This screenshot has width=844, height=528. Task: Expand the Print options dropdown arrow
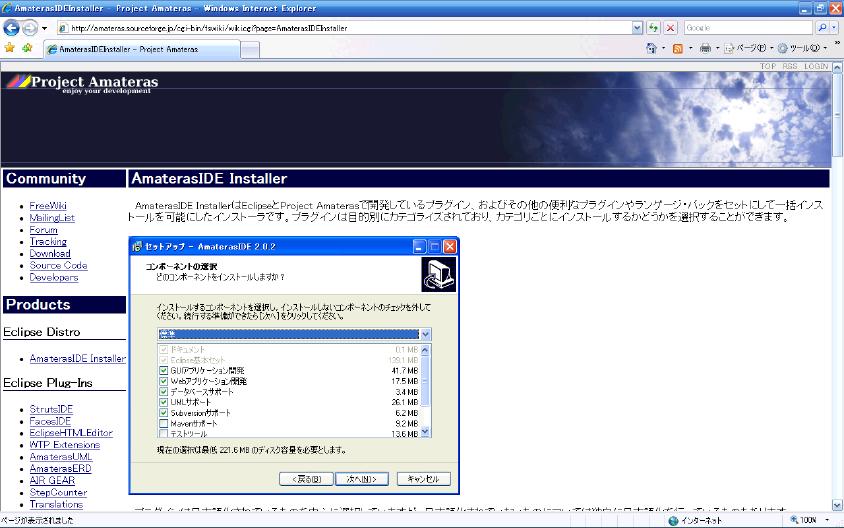pos(717,48)
